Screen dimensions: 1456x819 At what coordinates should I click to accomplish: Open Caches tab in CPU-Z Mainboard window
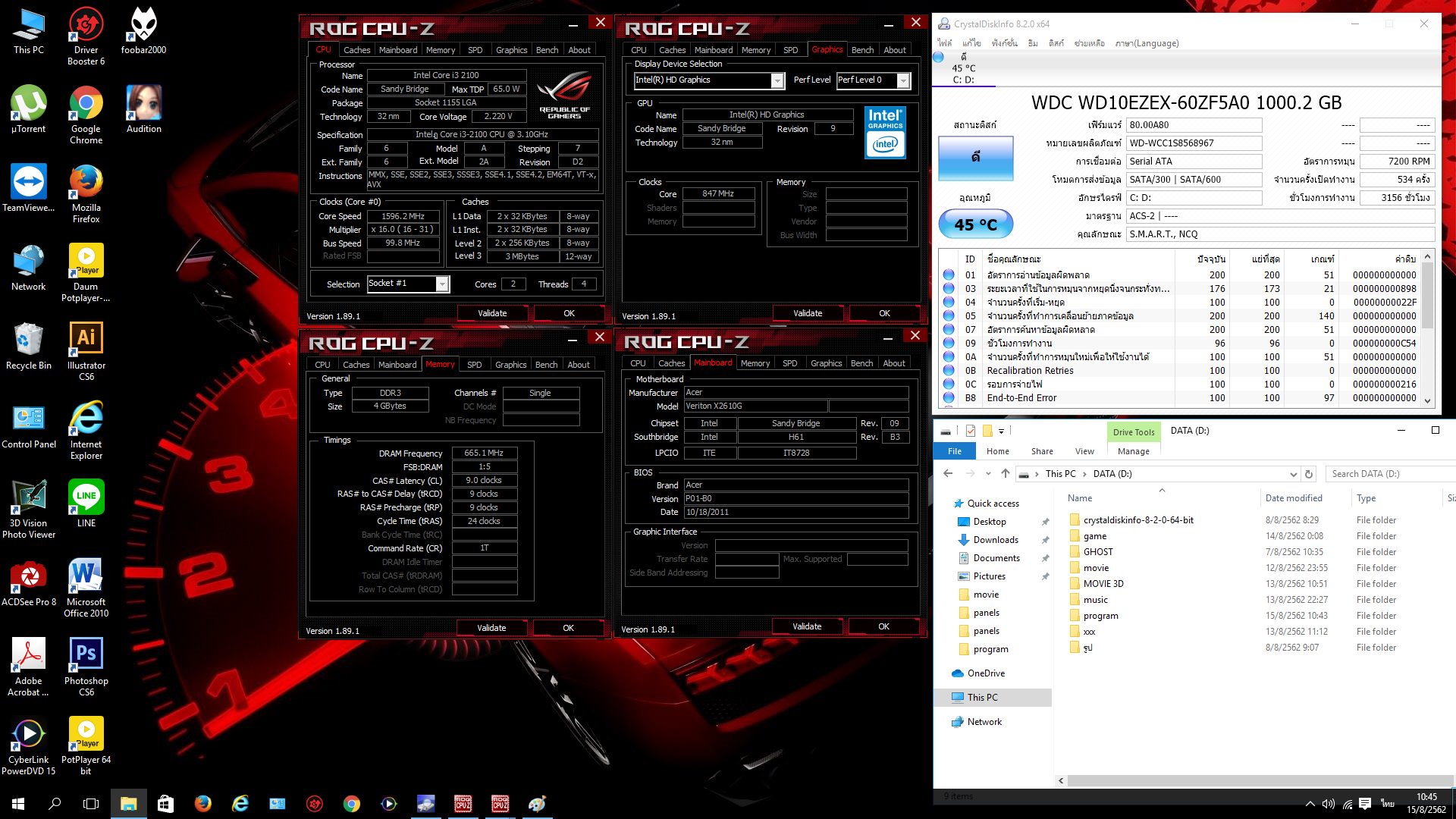click(672, 363)
